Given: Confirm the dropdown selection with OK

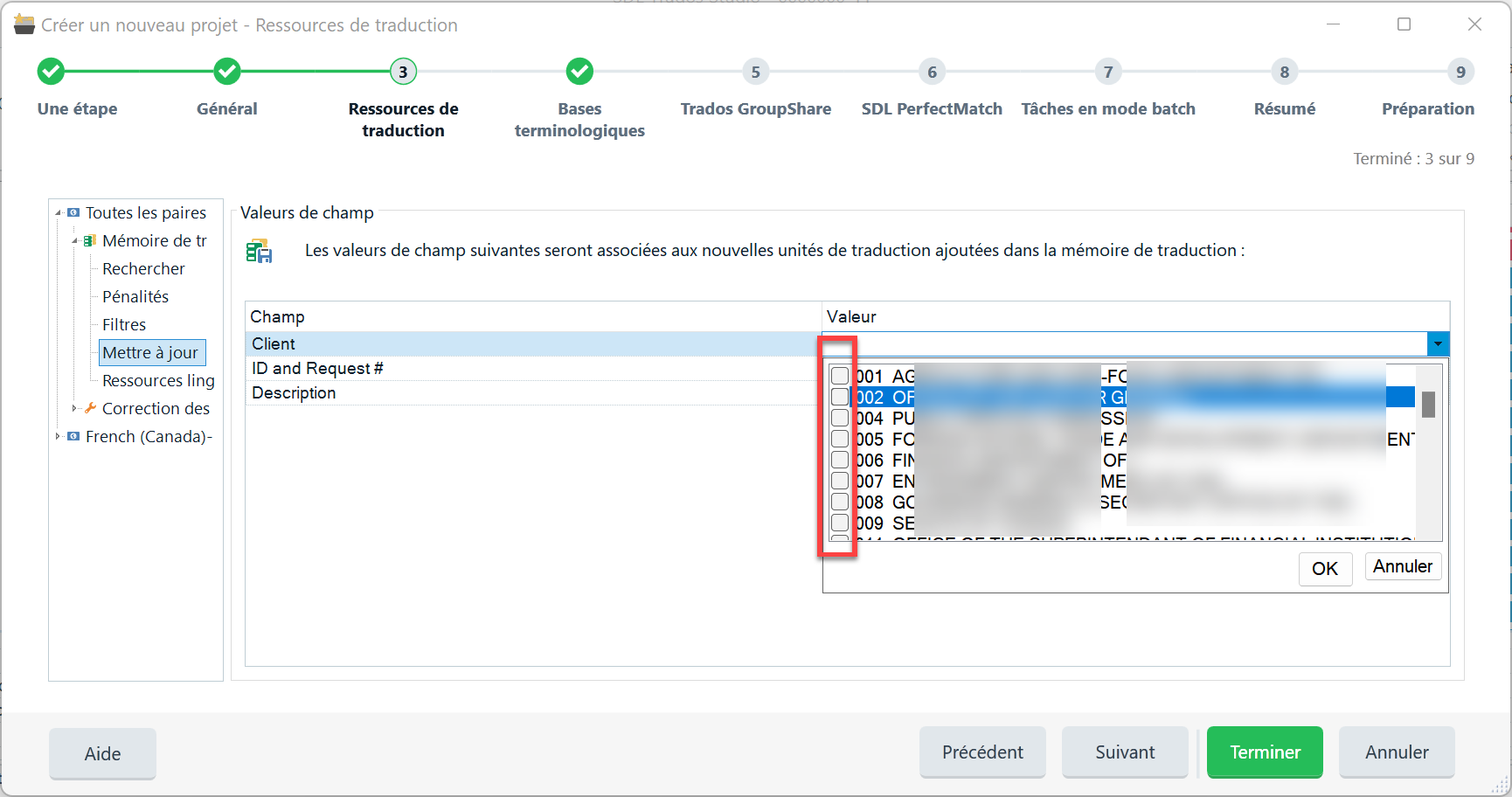Looking at the screenshot, I should click(x=1325, y=568).
